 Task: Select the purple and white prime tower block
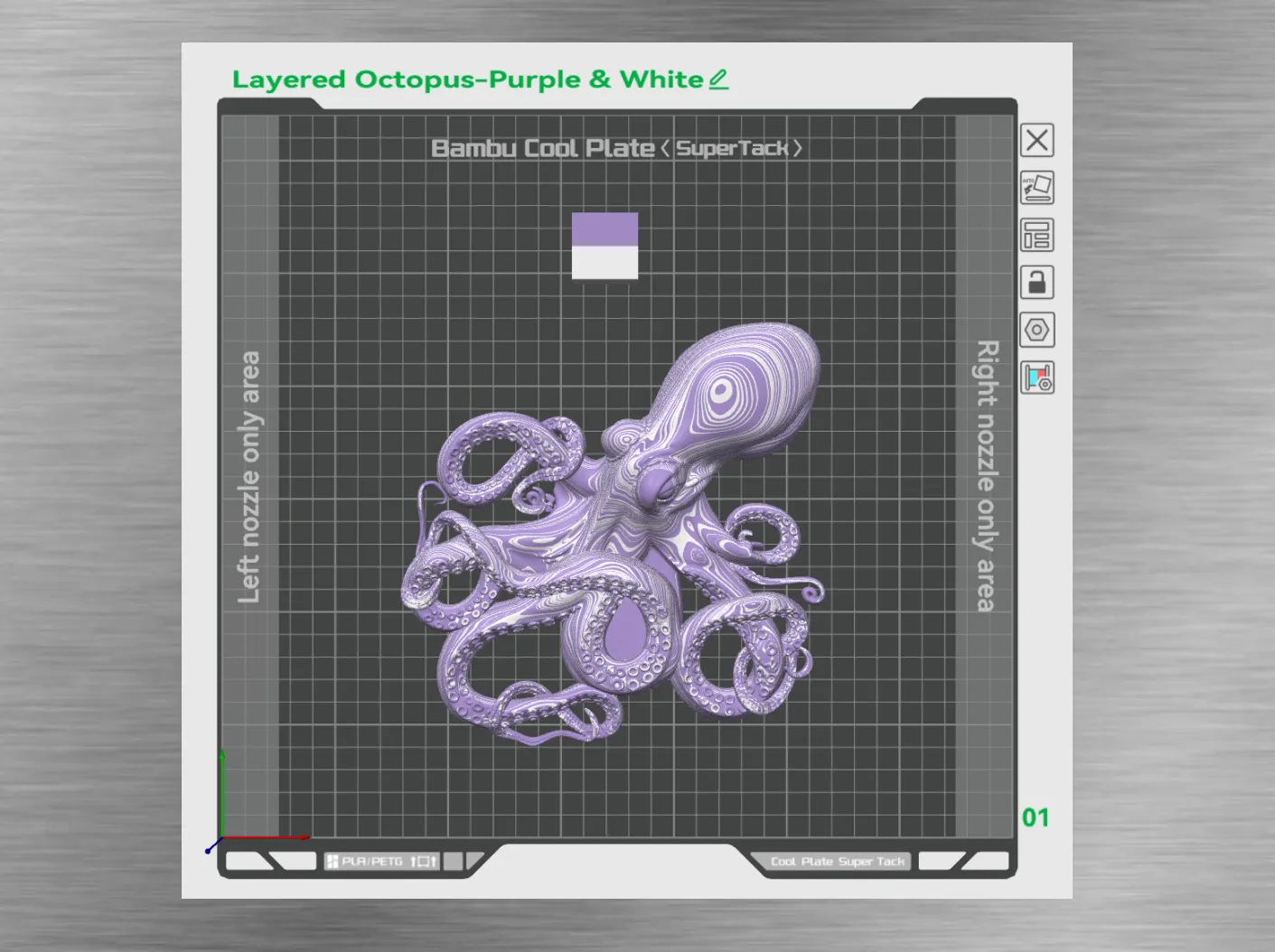[x=605, y=246]
